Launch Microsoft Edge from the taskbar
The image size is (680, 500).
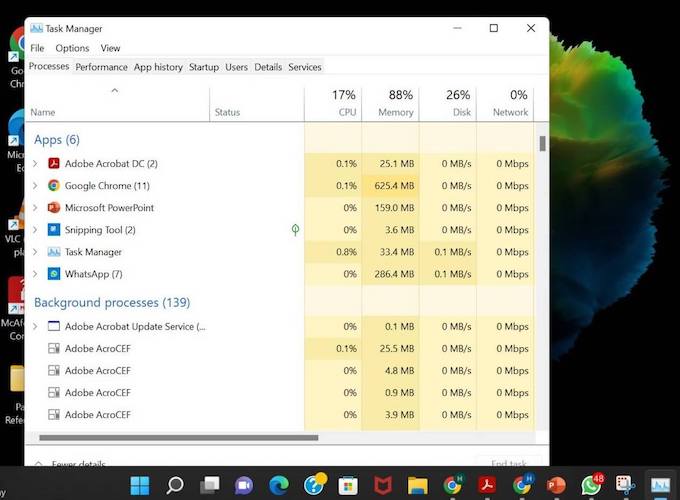click(x=278, y=485)
